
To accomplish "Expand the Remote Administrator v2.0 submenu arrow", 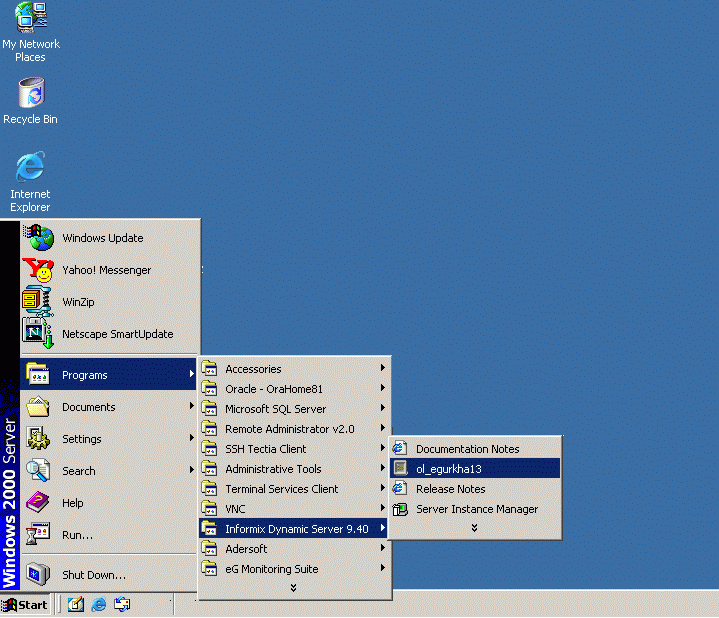I will (x=382, y=428).
